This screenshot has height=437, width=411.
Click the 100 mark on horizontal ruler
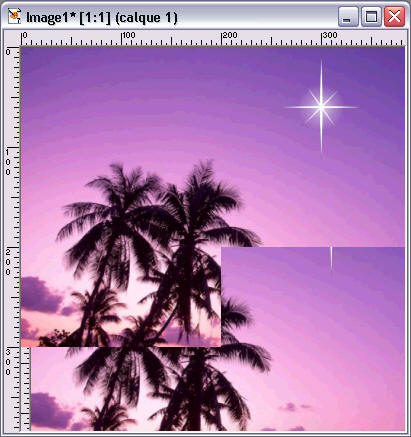click(128, 35)
